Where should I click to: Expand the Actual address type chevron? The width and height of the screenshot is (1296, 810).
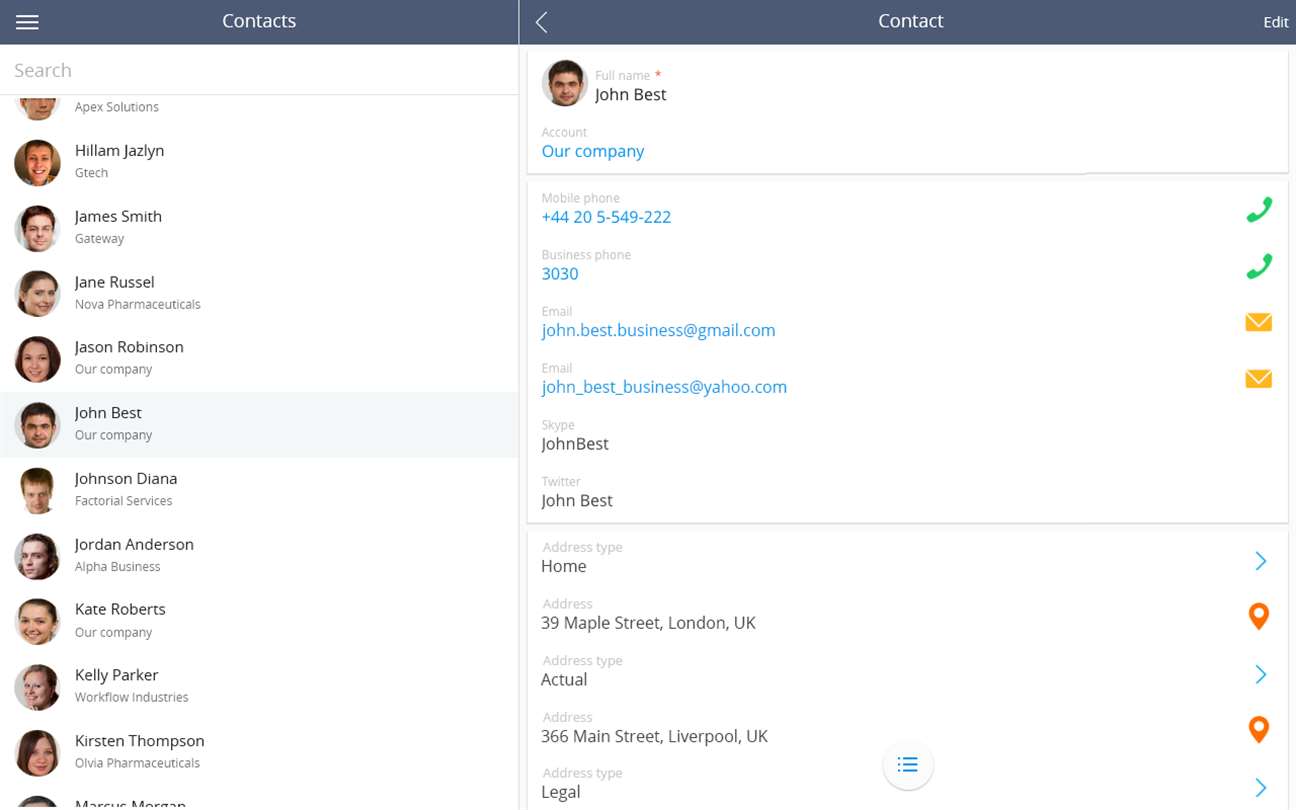pyautogui.click(x=1260, y=675)
